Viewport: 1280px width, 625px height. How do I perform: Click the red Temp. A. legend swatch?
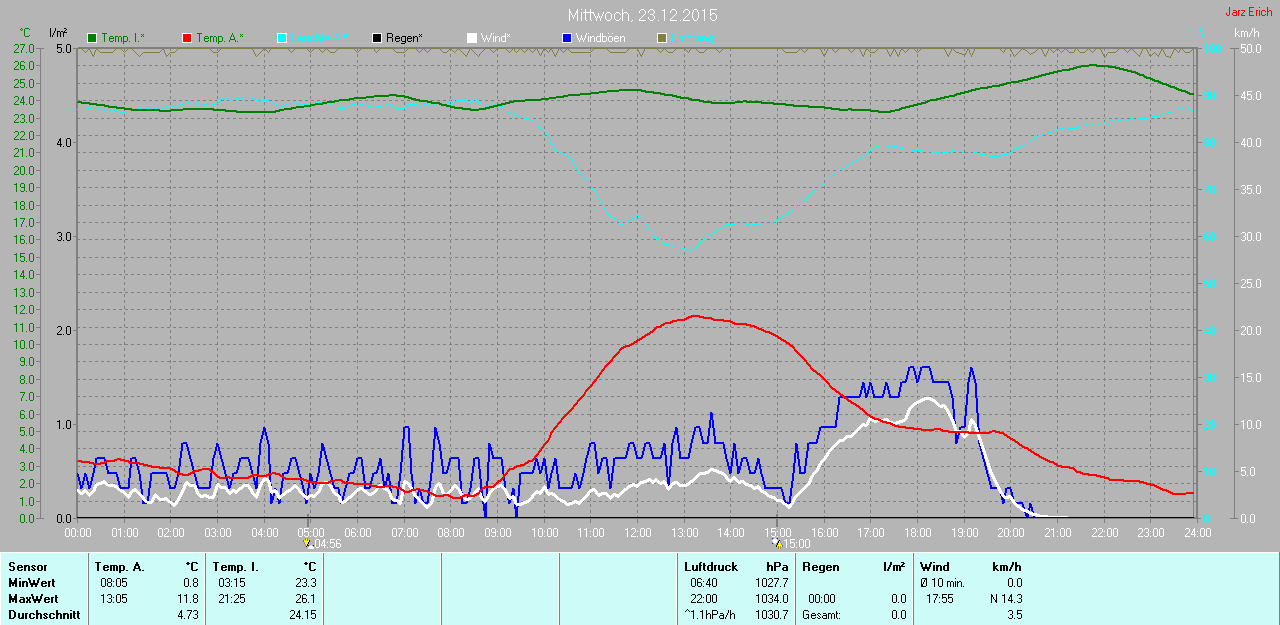187,38
